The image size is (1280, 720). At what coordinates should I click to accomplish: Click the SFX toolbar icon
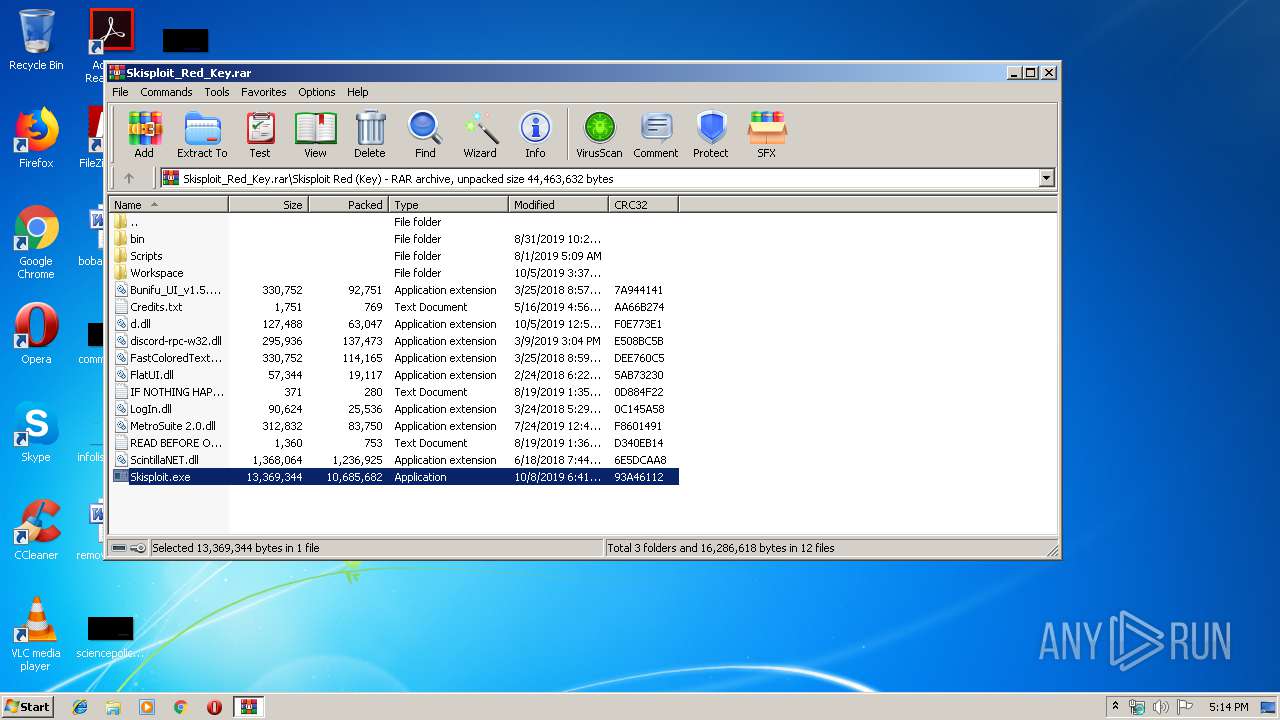click(x=767, y=134)
